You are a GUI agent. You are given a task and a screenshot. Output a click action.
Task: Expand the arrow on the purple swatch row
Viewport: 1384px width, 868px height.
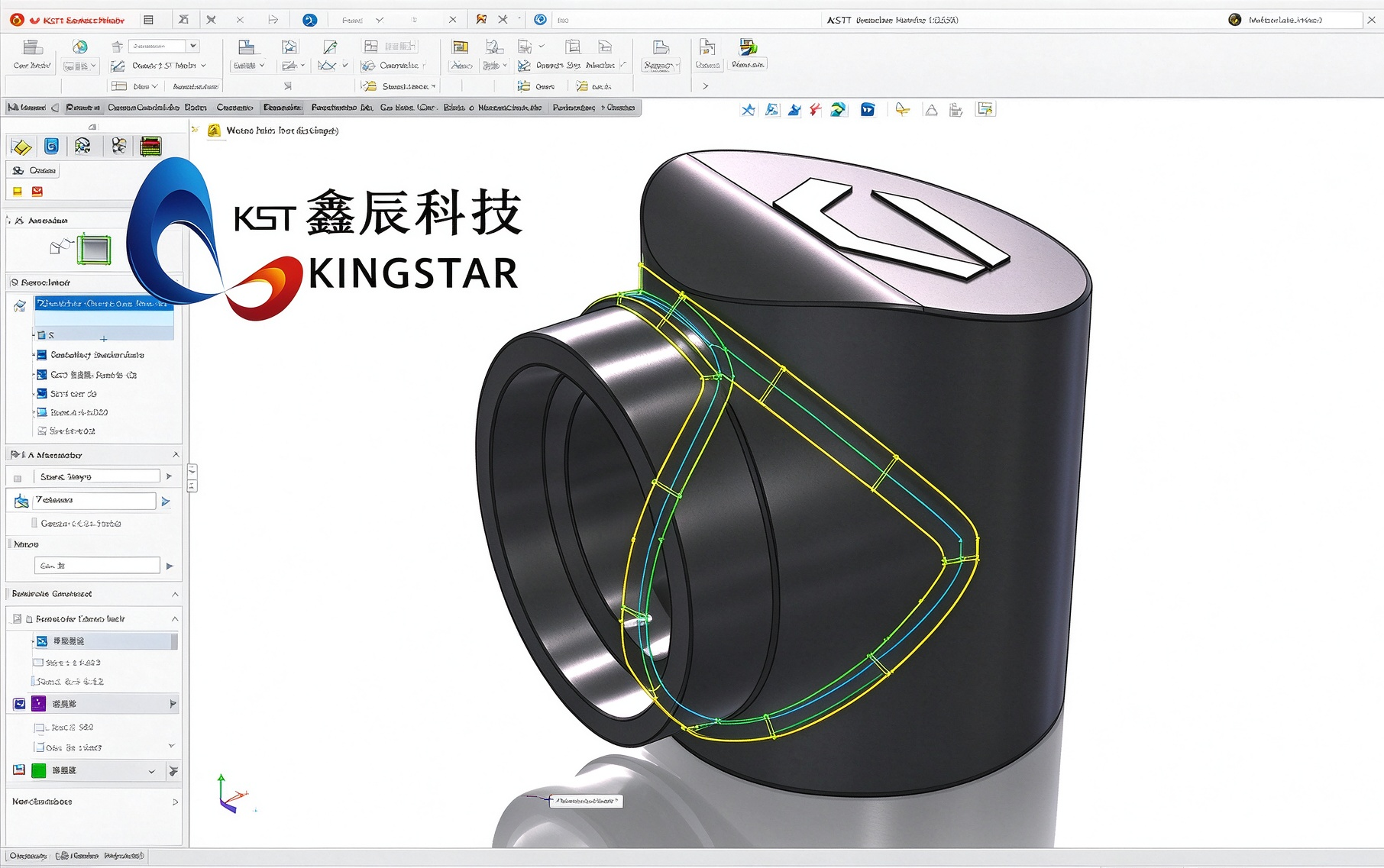[x=173, y=704]
